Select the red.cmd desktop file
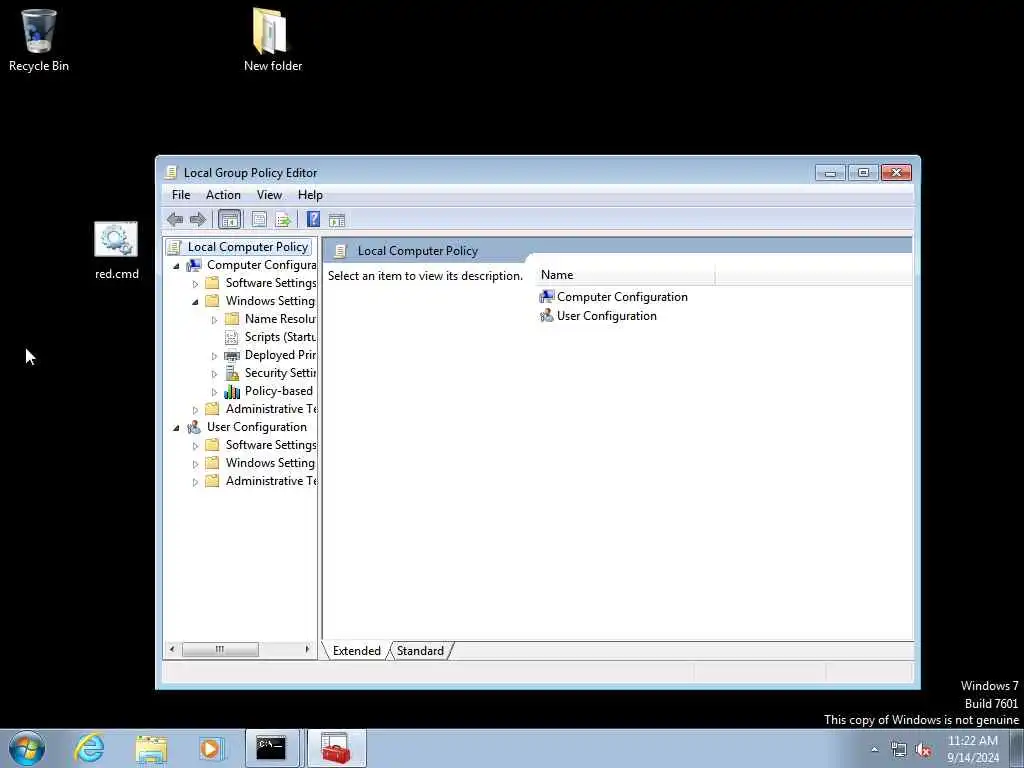The height and width of the screenshot is (768, 1024). click(x=116, y=251)
